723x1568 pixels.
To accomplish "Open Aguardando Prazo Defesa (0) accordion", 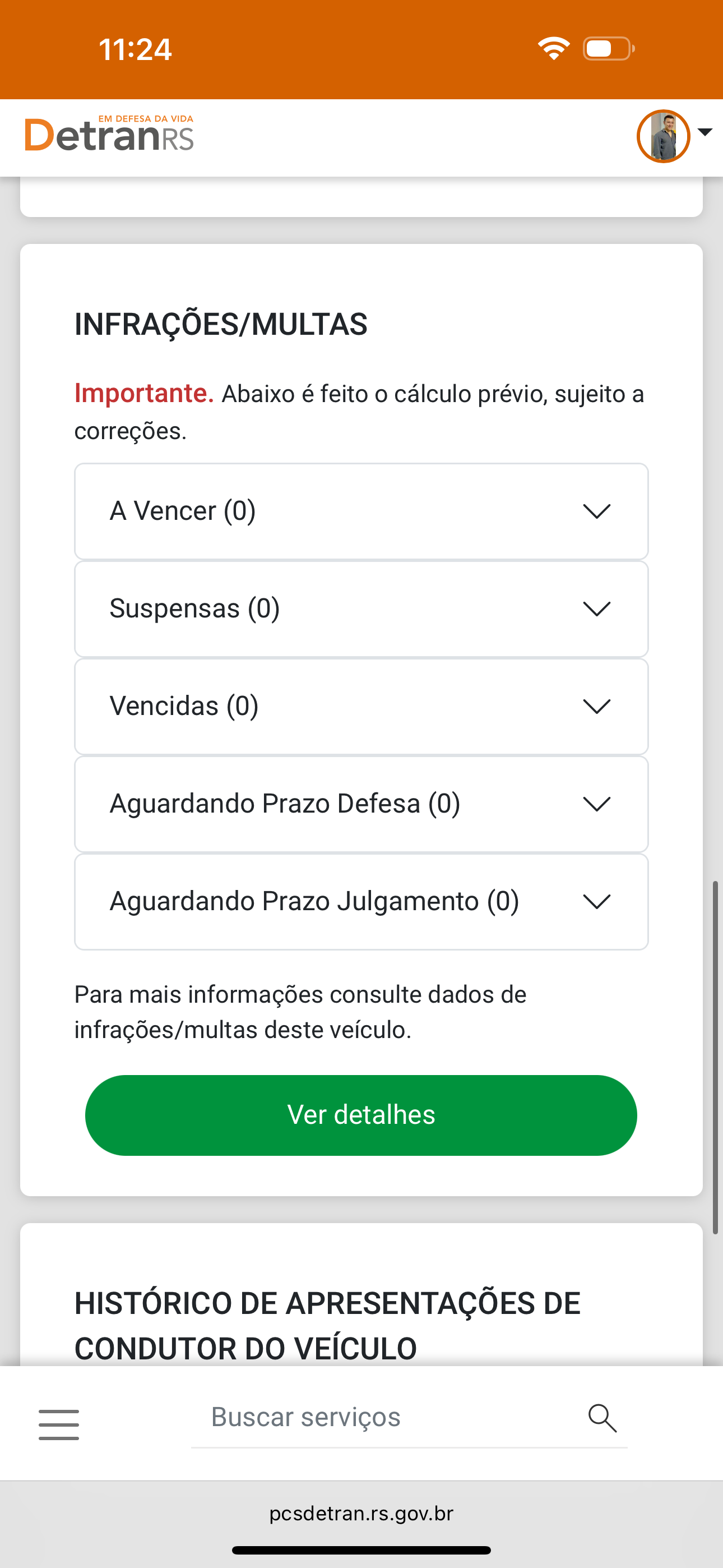I will [361, 804].
